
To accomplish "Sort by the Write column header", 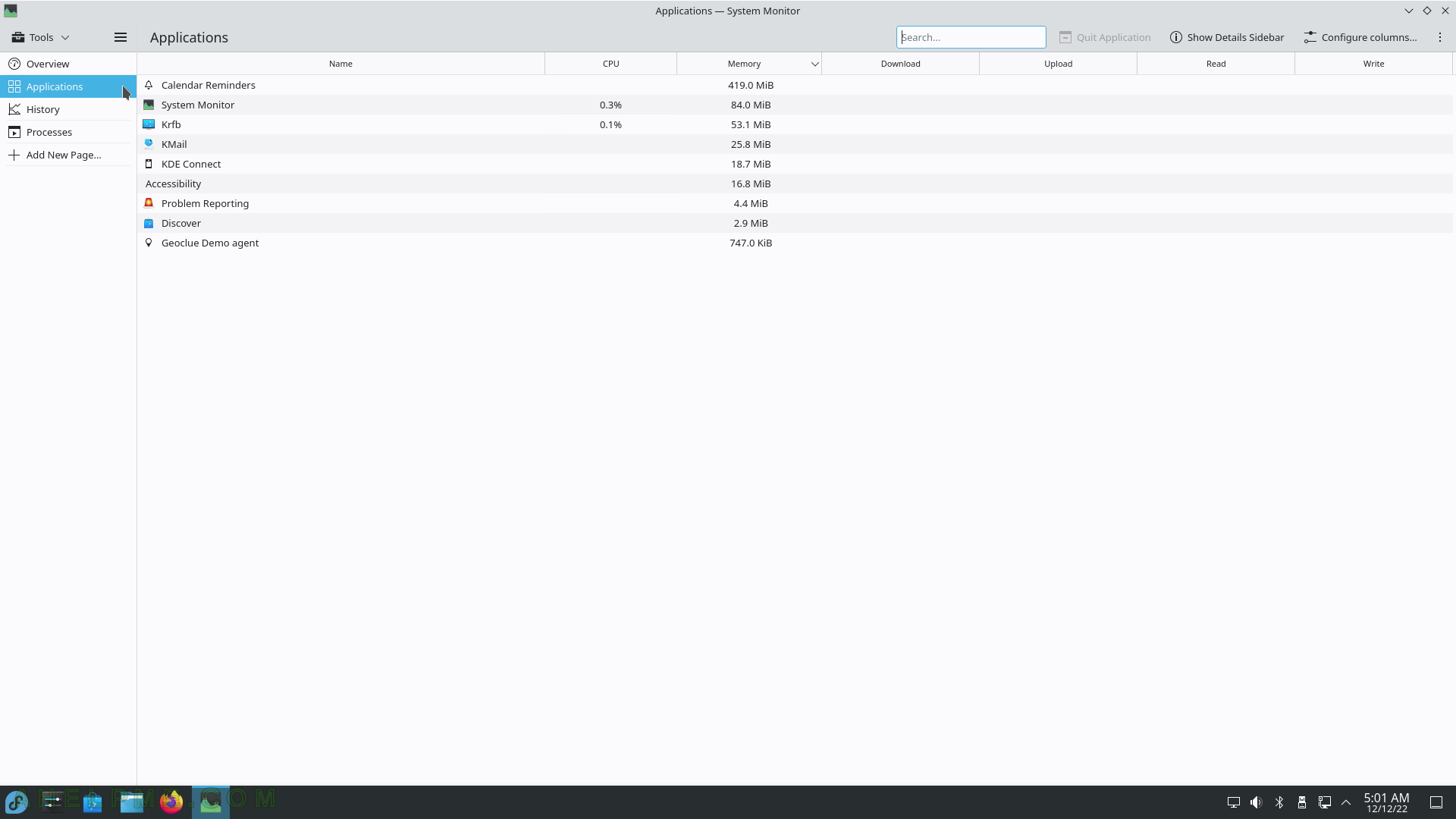I will (x=1373, y=64).
